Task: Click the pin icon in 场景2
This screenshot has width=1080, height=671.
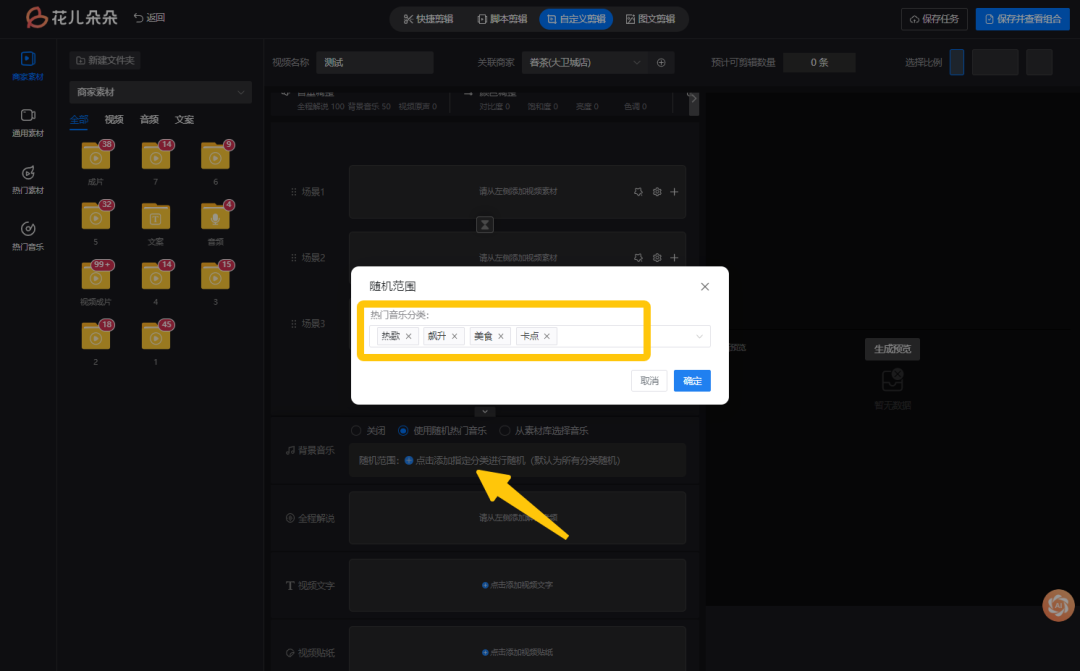Action: [638, 257]
